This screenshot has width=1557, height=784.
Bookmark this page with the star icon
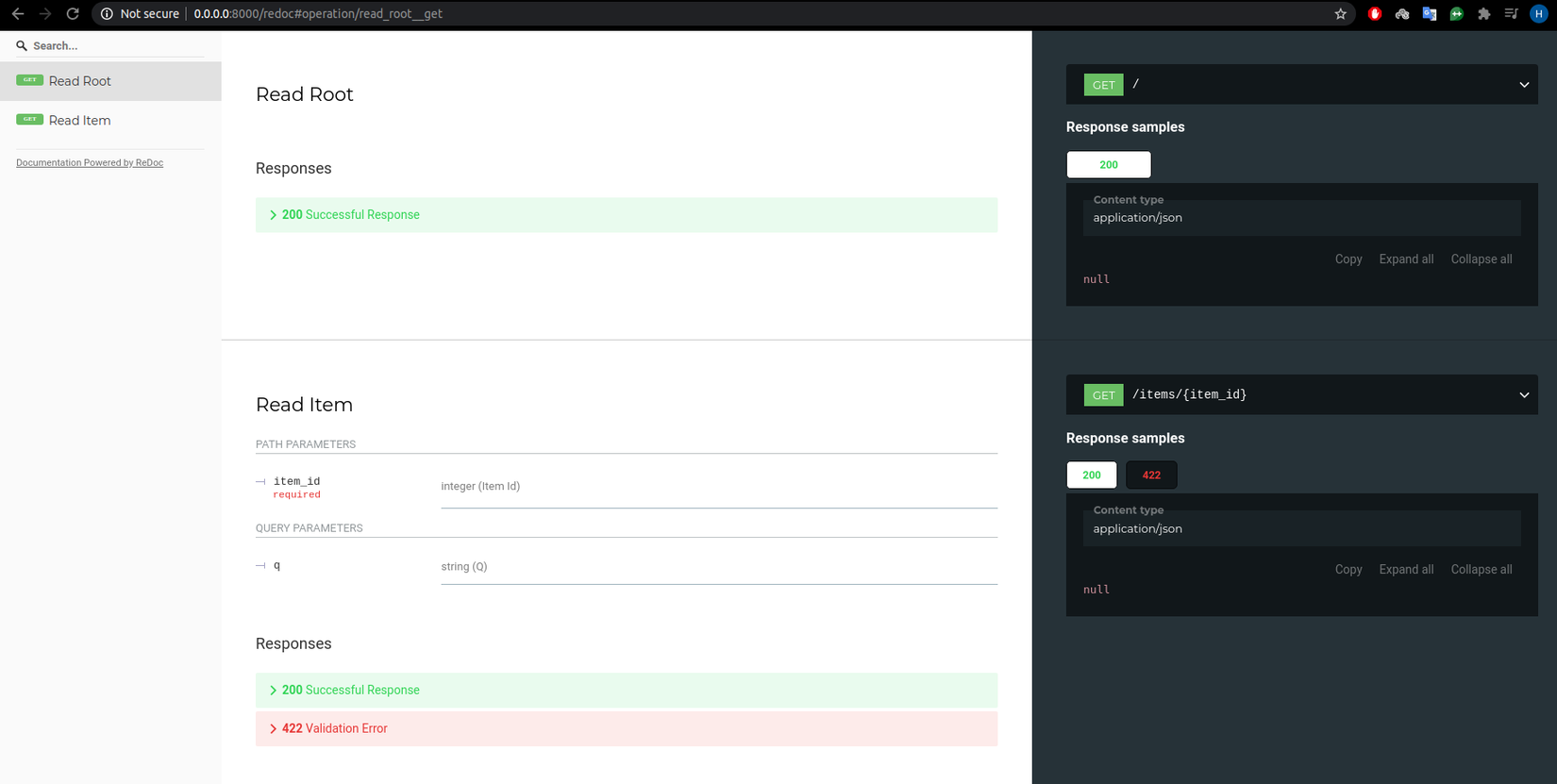click(1341, 14)
